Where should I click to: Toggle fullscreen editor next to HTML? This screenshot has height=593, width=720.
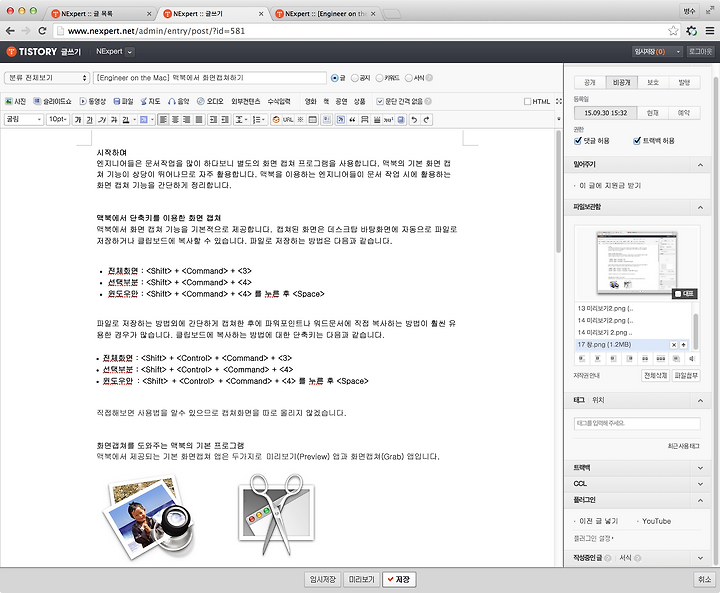pyautogui.click(x=558, y=102)
